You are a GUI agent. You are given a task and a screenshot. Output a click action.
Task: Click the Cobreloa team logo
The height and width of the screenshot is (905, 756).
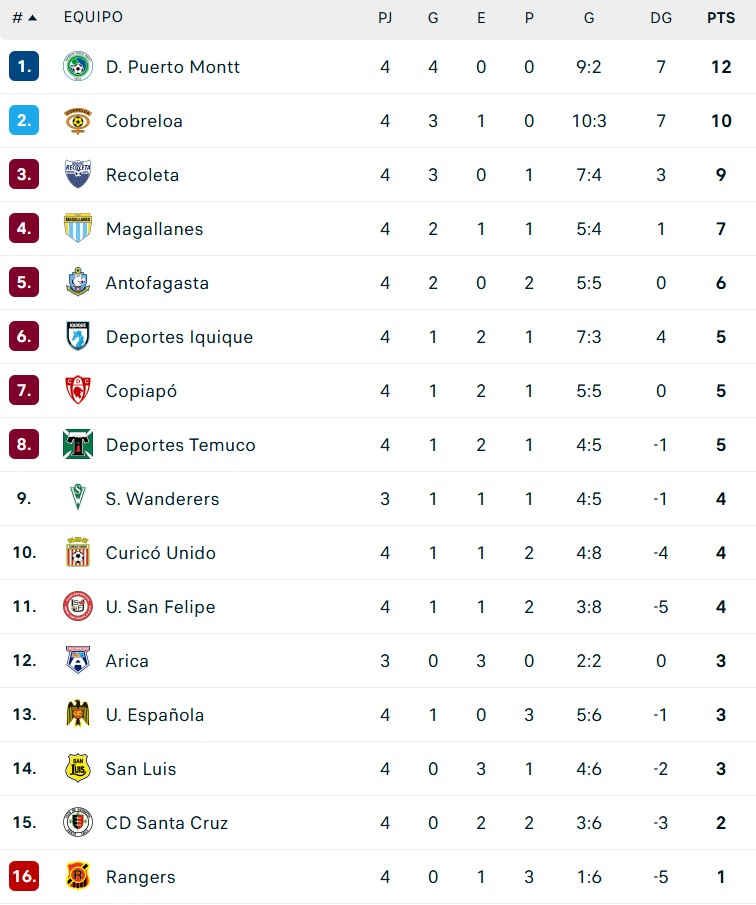coord(78,121)
